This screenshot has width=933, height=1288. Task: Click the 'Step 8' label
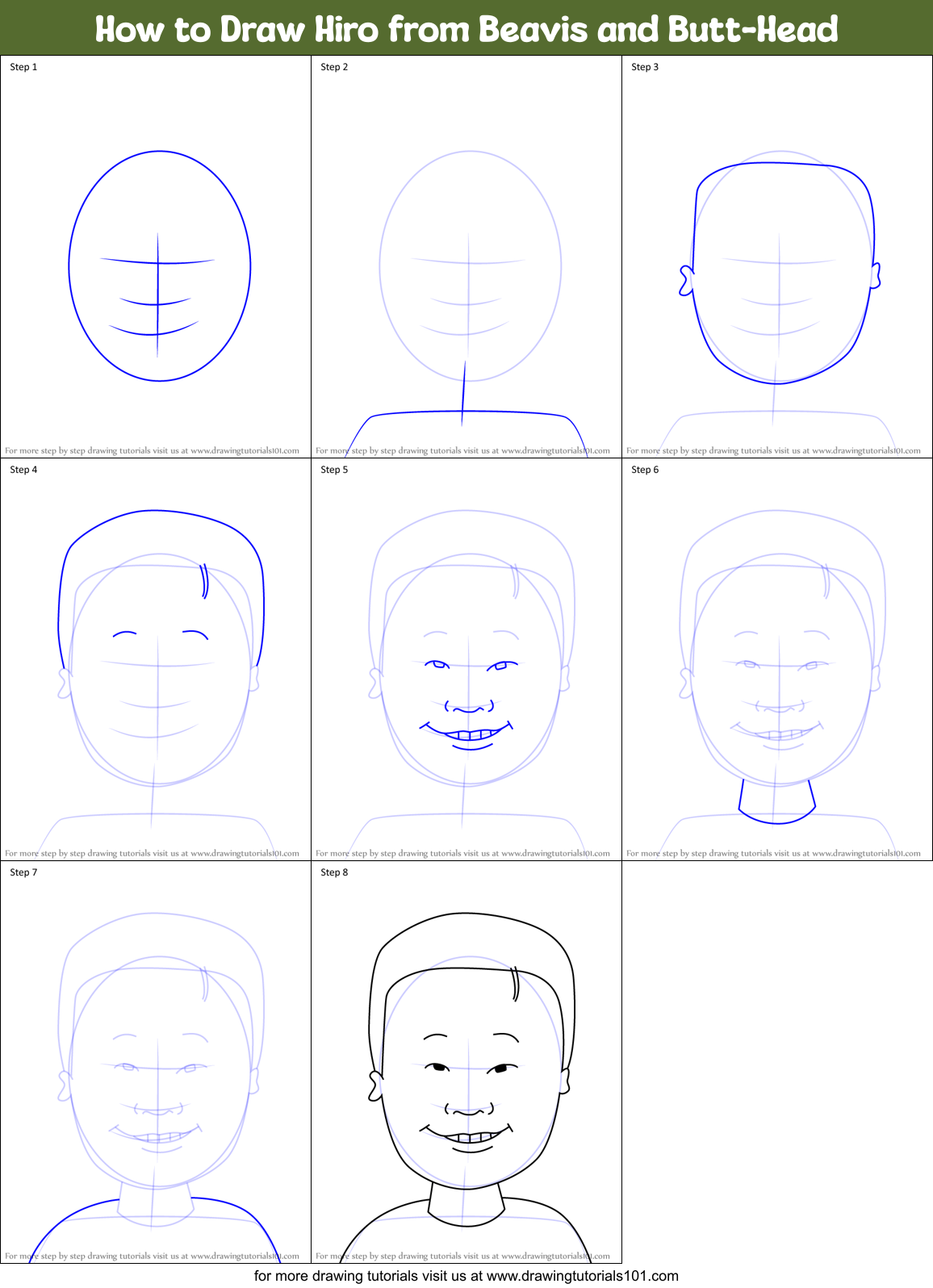[334, 872]
